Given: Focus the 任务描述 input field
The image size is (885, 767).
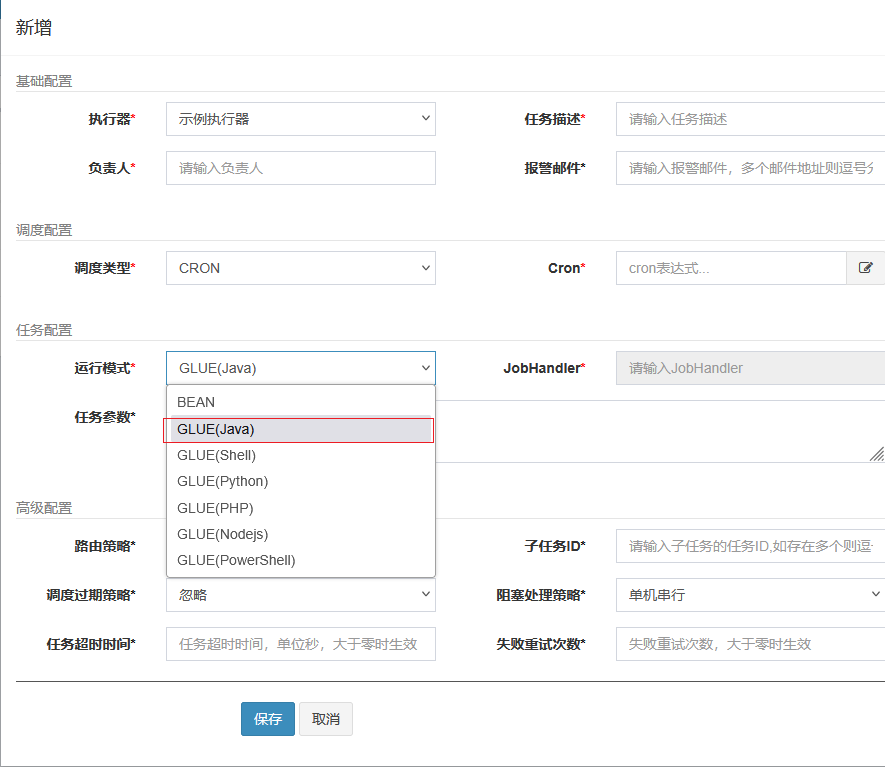Looking at the screenshot, I should tap(751, 119).
